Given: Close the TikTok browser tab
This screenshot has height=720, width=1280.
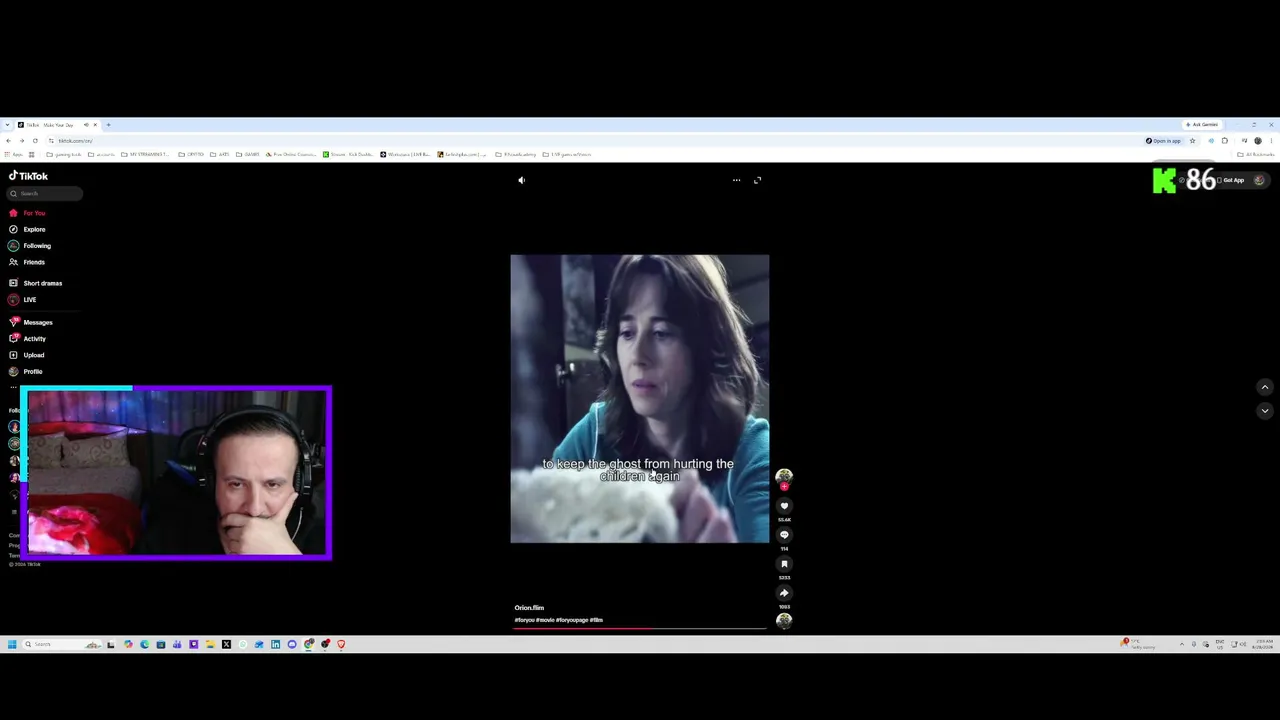Looking at the screenshot, I should 95,125.
